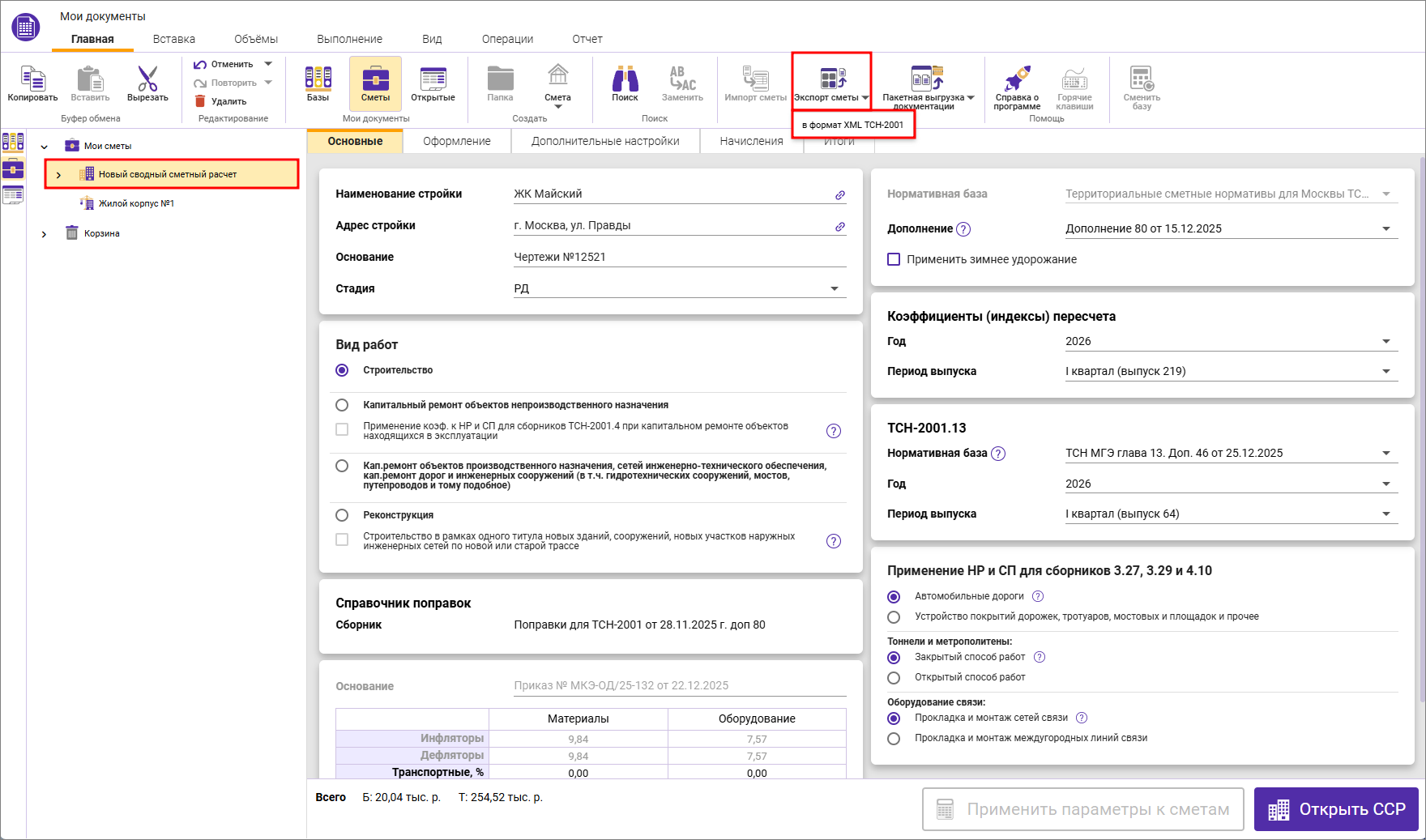Click the Открыть ССР button
This screenshot has height=840, width=1426.
(x=1335, y=809)
